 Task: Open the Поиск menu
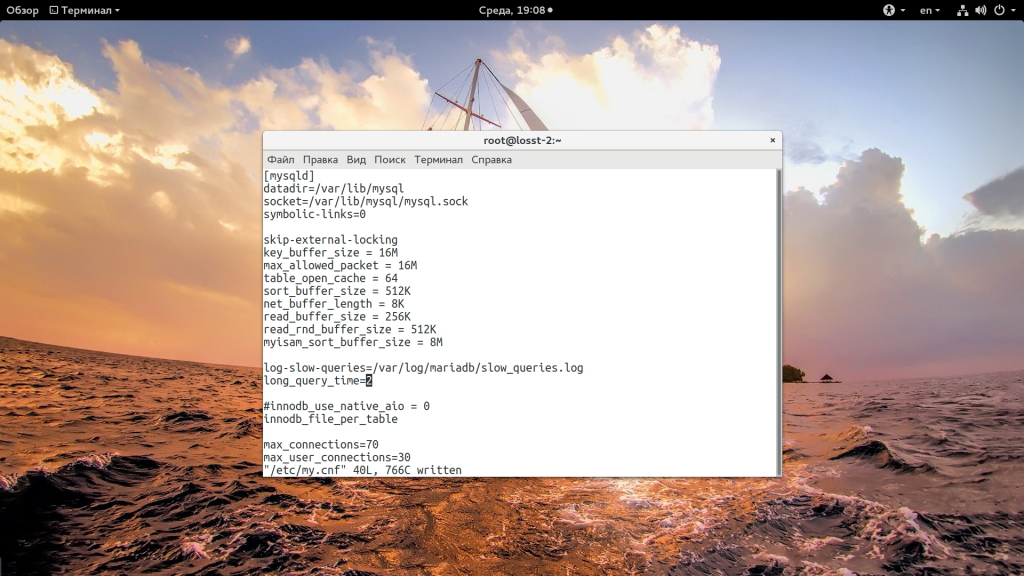(390, 160)
